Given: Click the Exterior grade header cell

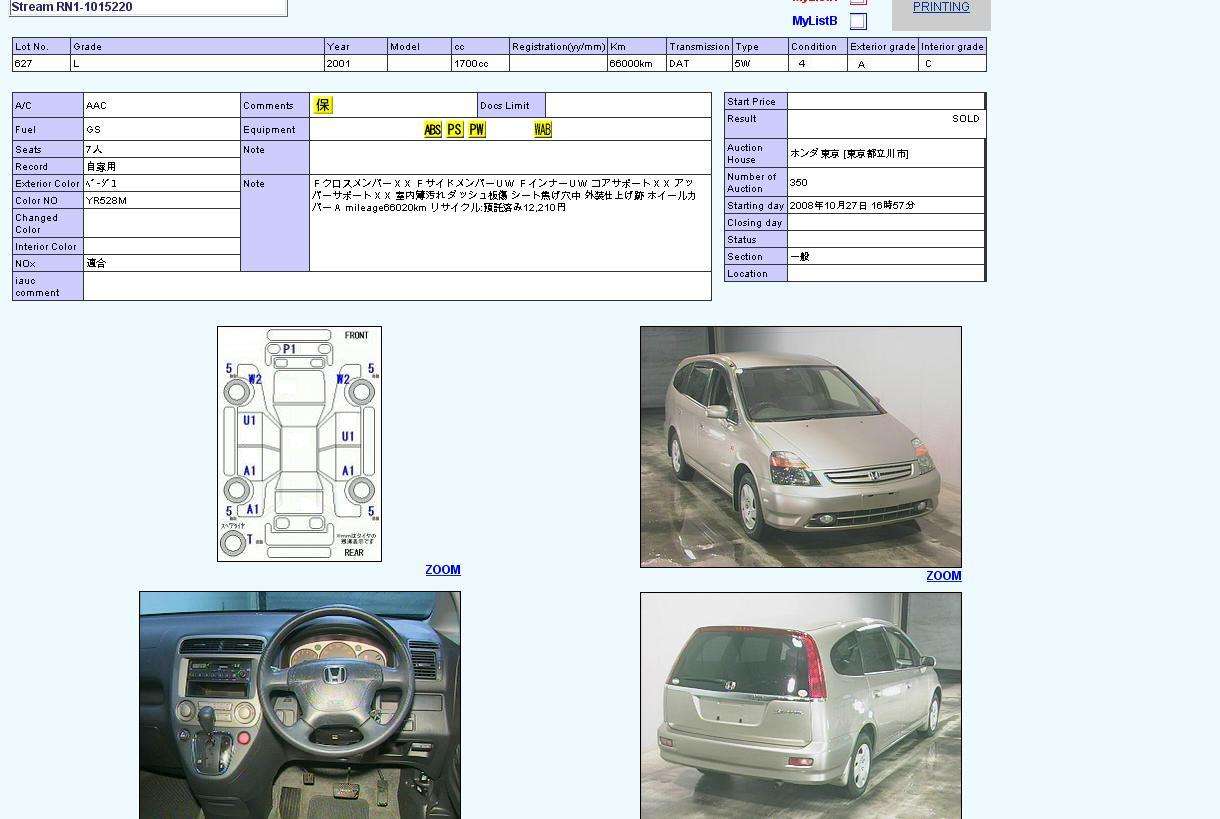Looking at the screenshot, I should pos(882,46).
